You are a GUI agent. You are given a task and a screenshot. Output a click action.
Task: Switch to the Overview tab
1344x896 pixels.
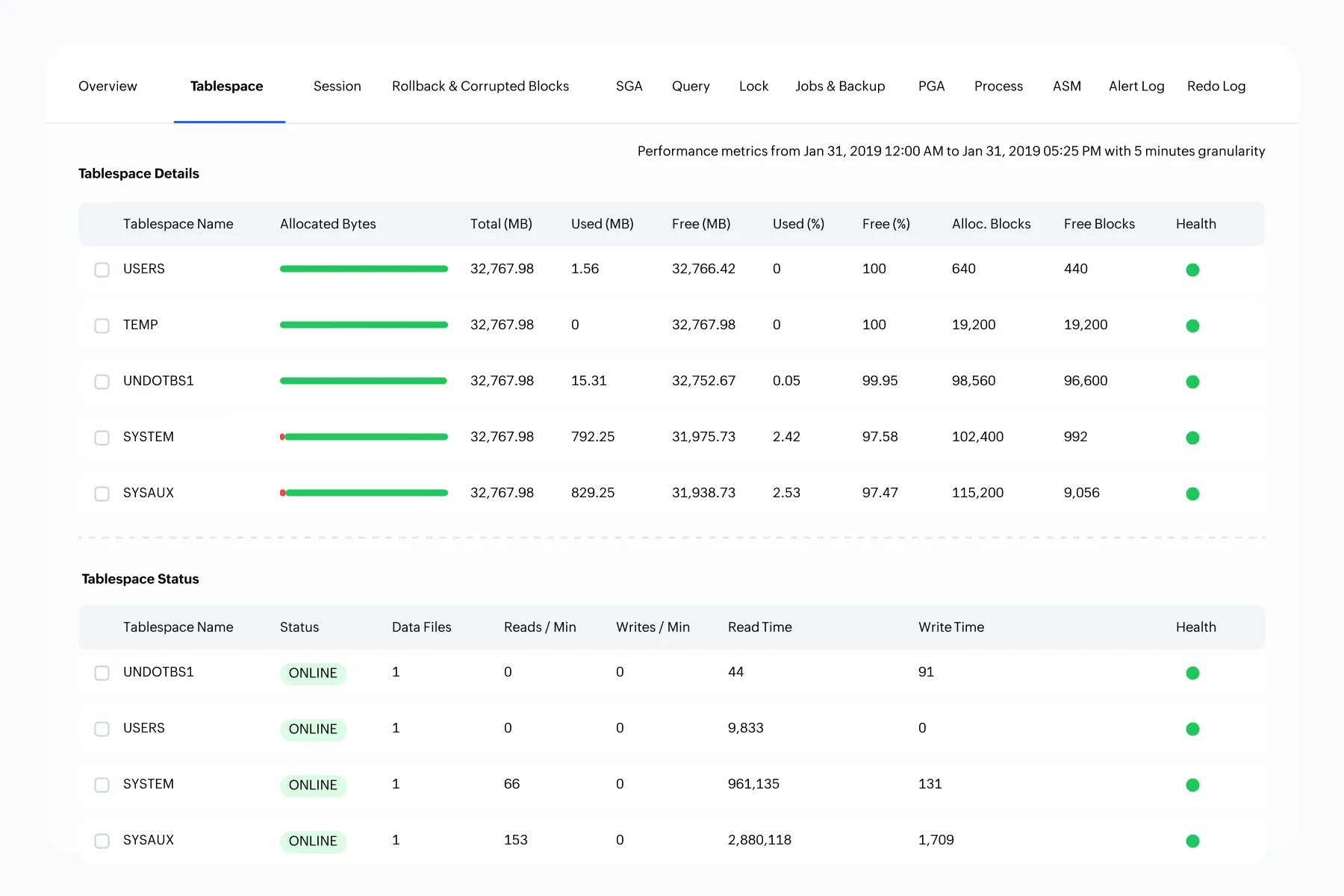click(108, 86)
